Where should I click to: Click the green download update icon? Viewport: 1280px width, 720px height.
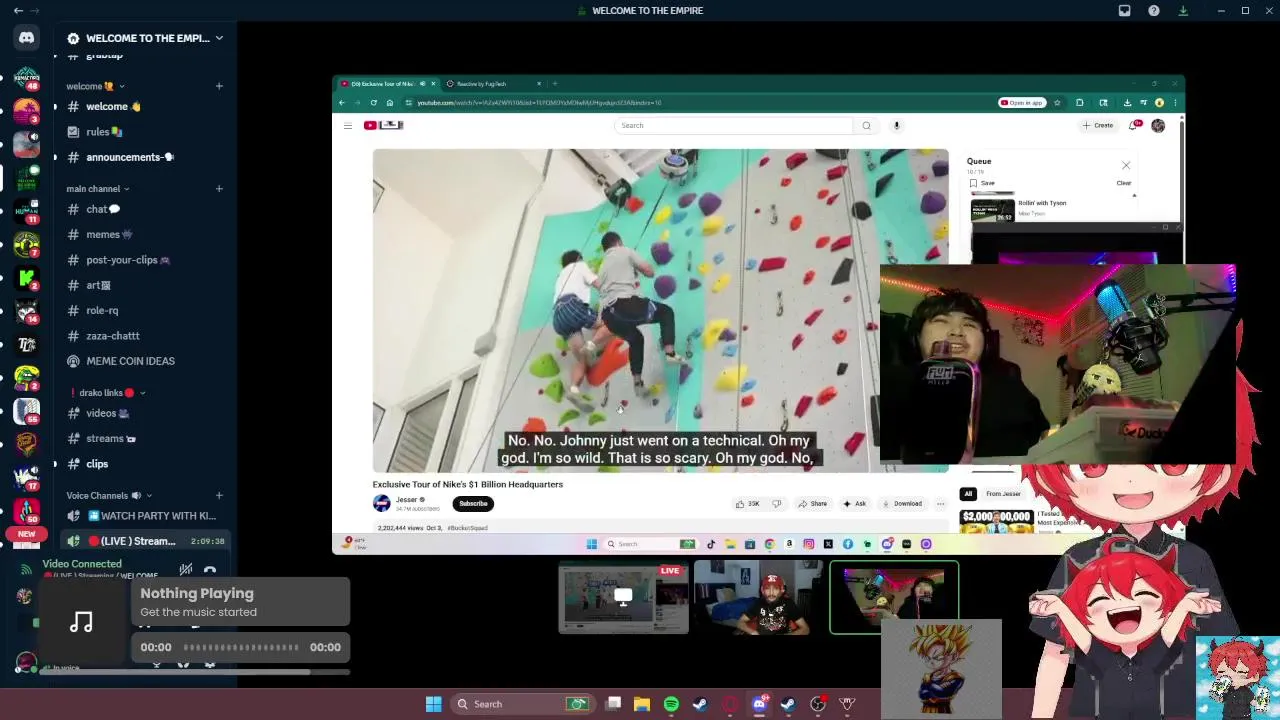(1183, 11)
